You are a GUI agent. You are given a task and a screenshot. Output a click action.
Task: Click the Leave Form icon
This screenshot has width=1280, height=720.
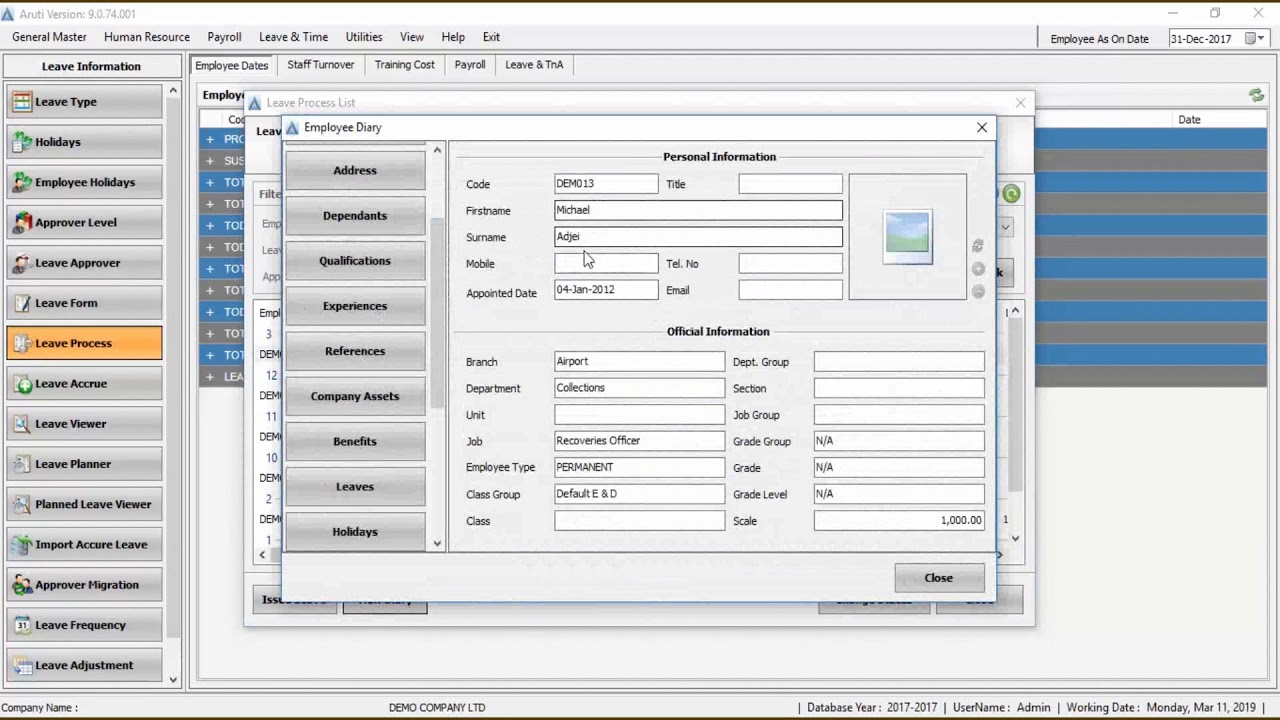(x=22, y=303)
